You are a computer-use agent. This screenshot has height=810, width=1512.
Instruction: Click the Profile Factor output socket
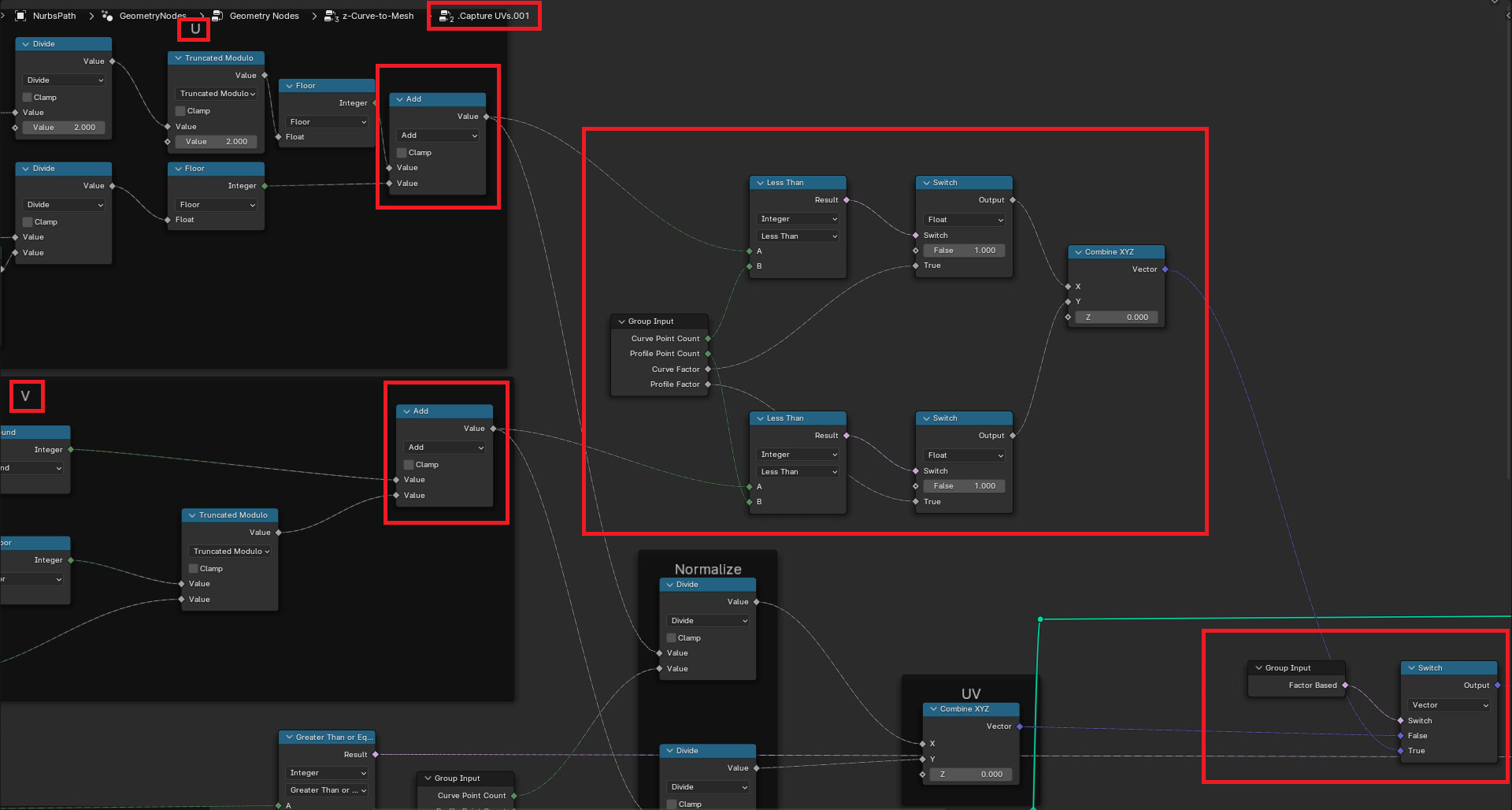tap(708, 385)
